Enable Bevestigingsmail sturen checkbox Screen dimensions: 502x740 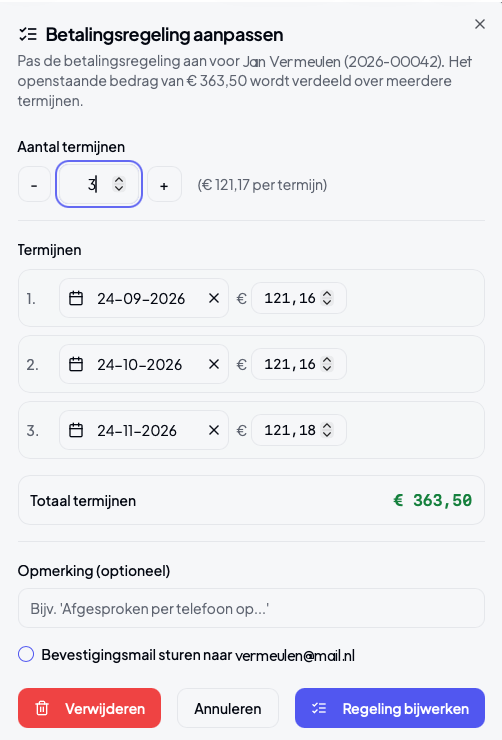pyautogui.click(x=26, y=655)
